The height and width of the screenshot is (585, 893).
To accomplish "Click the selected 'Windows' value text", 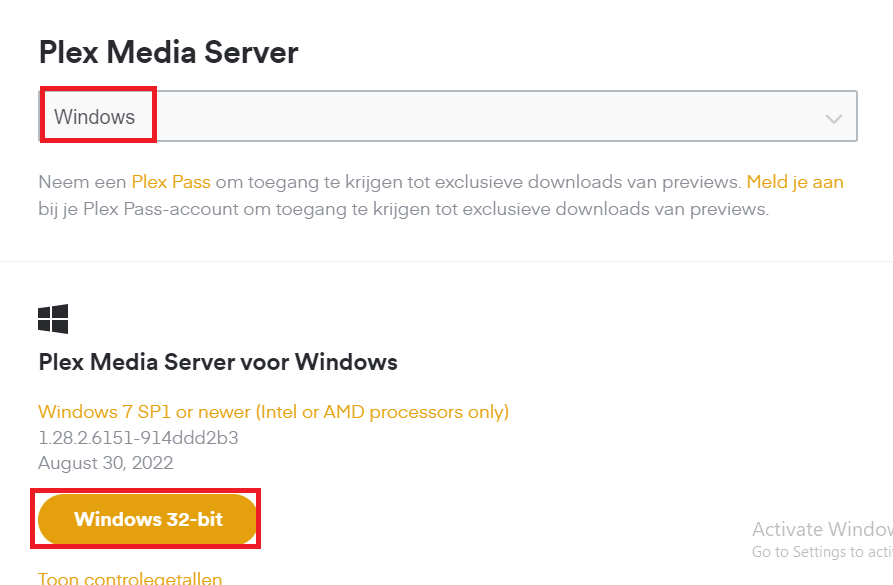I will click(x=95, y=117).
